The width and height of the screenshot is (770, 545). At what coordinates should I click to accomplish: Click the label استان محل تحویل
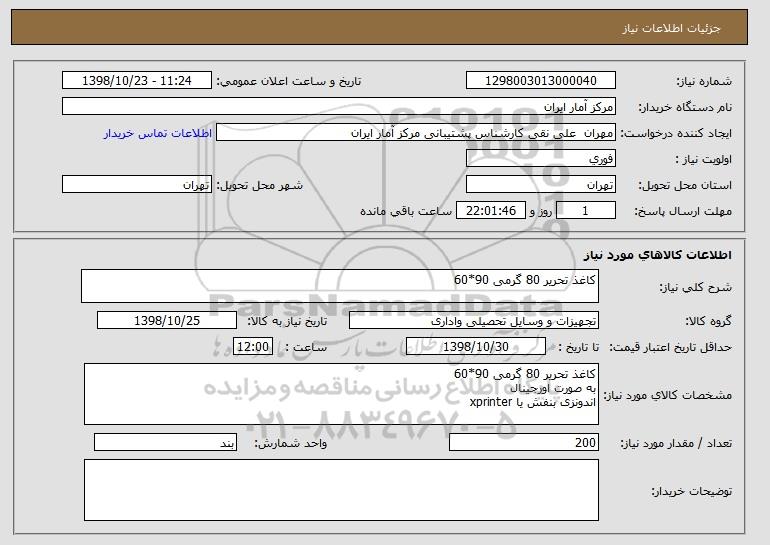coord(685,186)
